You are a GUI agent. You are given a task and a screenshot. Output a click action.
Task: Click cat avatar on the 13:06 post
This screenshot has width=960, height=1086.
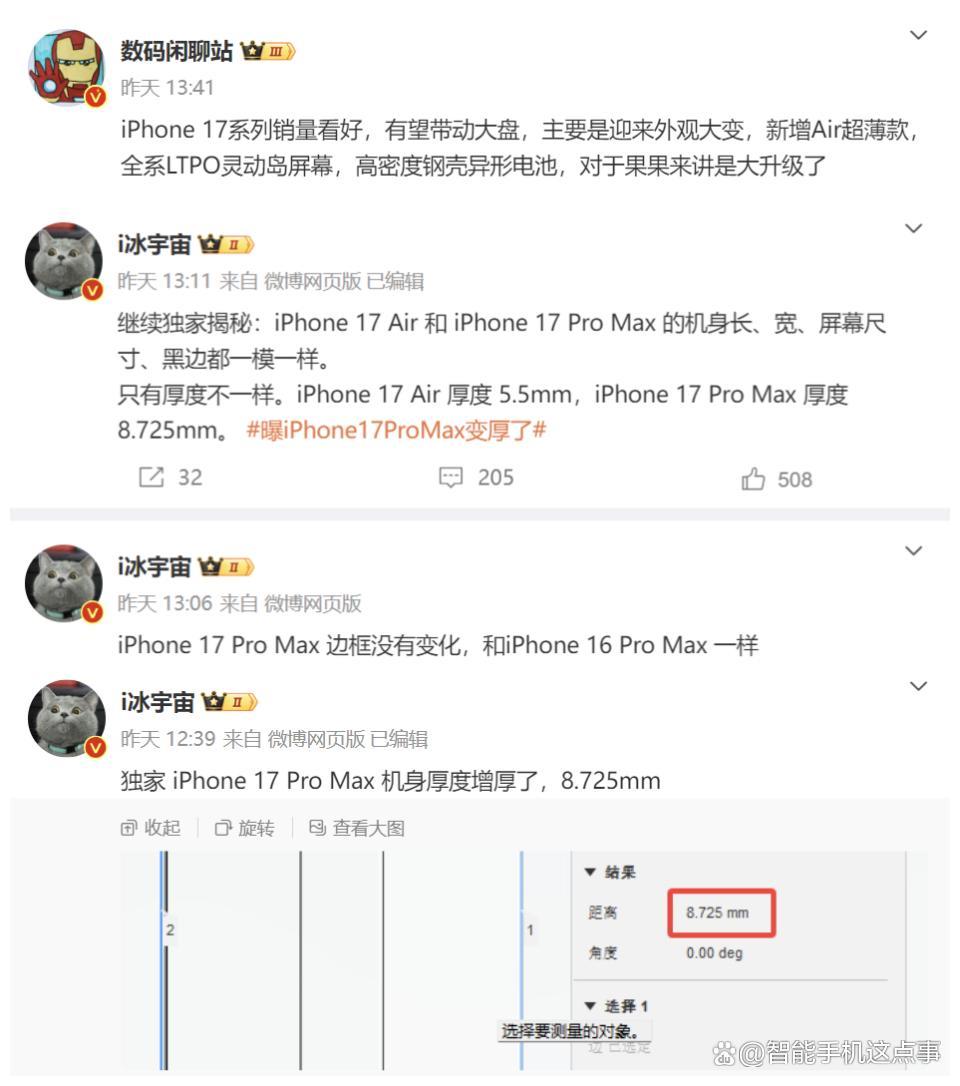click(x=64, y=583)
